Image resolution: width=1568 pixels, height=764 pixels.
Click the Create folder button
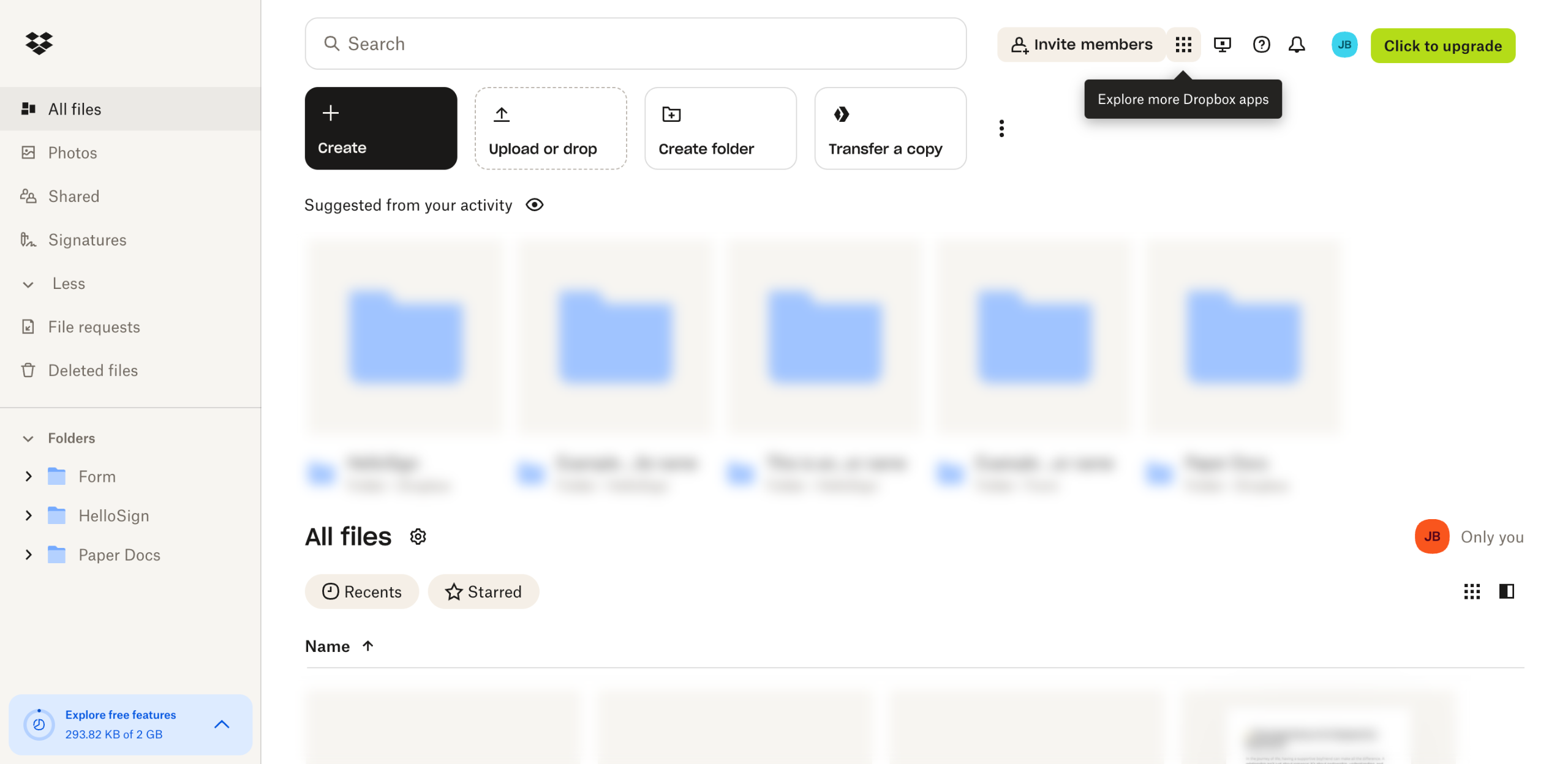720,129
